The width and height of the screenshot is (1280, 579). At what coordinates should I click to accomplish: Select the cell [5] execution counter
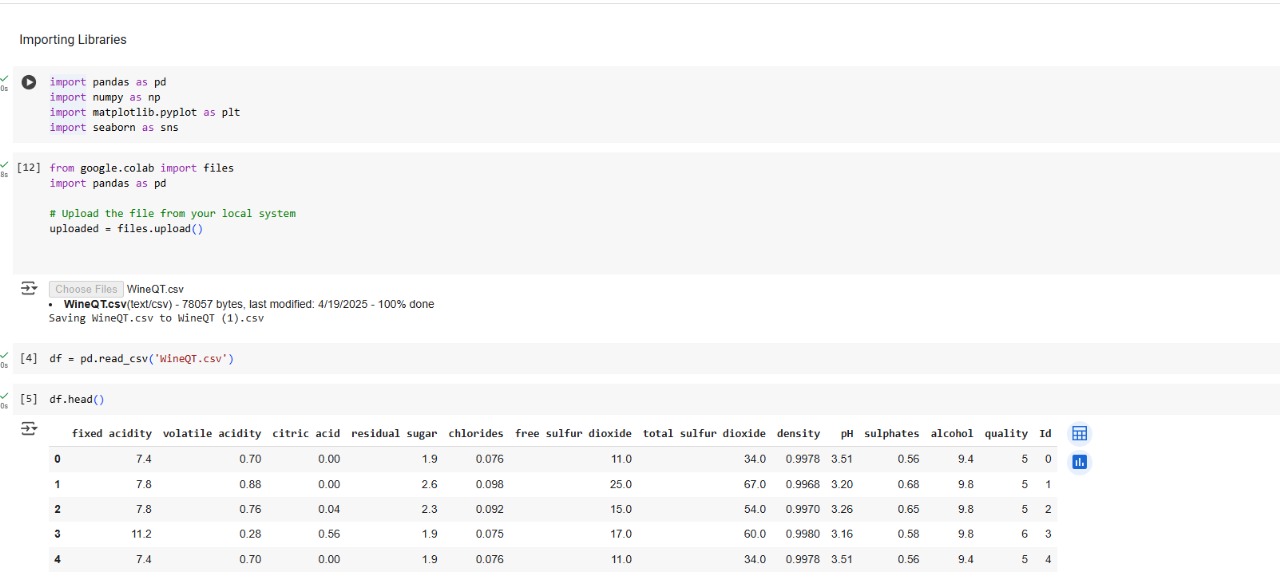[29, 399]
